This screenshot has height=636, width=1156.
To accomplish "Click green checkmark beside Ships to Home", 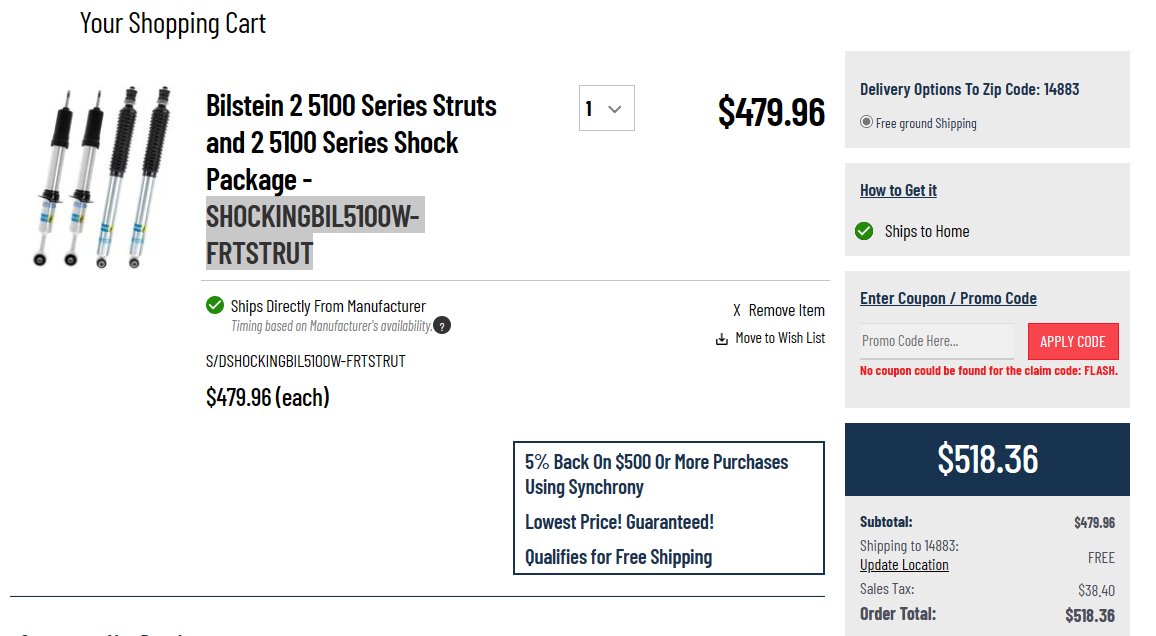I will (864, 231).
